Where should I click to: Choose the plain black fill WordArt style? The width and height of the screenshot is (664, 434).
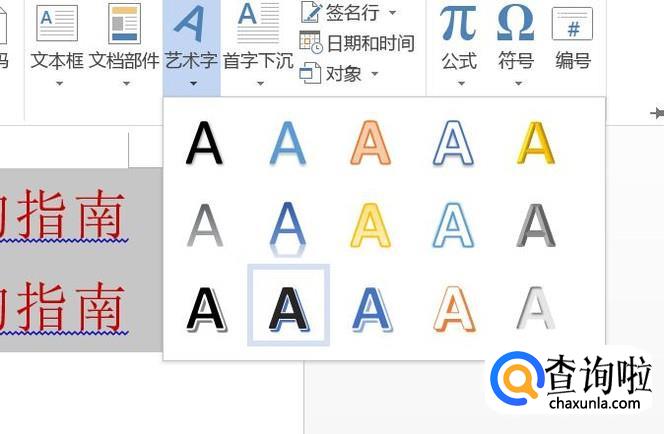(204, 143)
